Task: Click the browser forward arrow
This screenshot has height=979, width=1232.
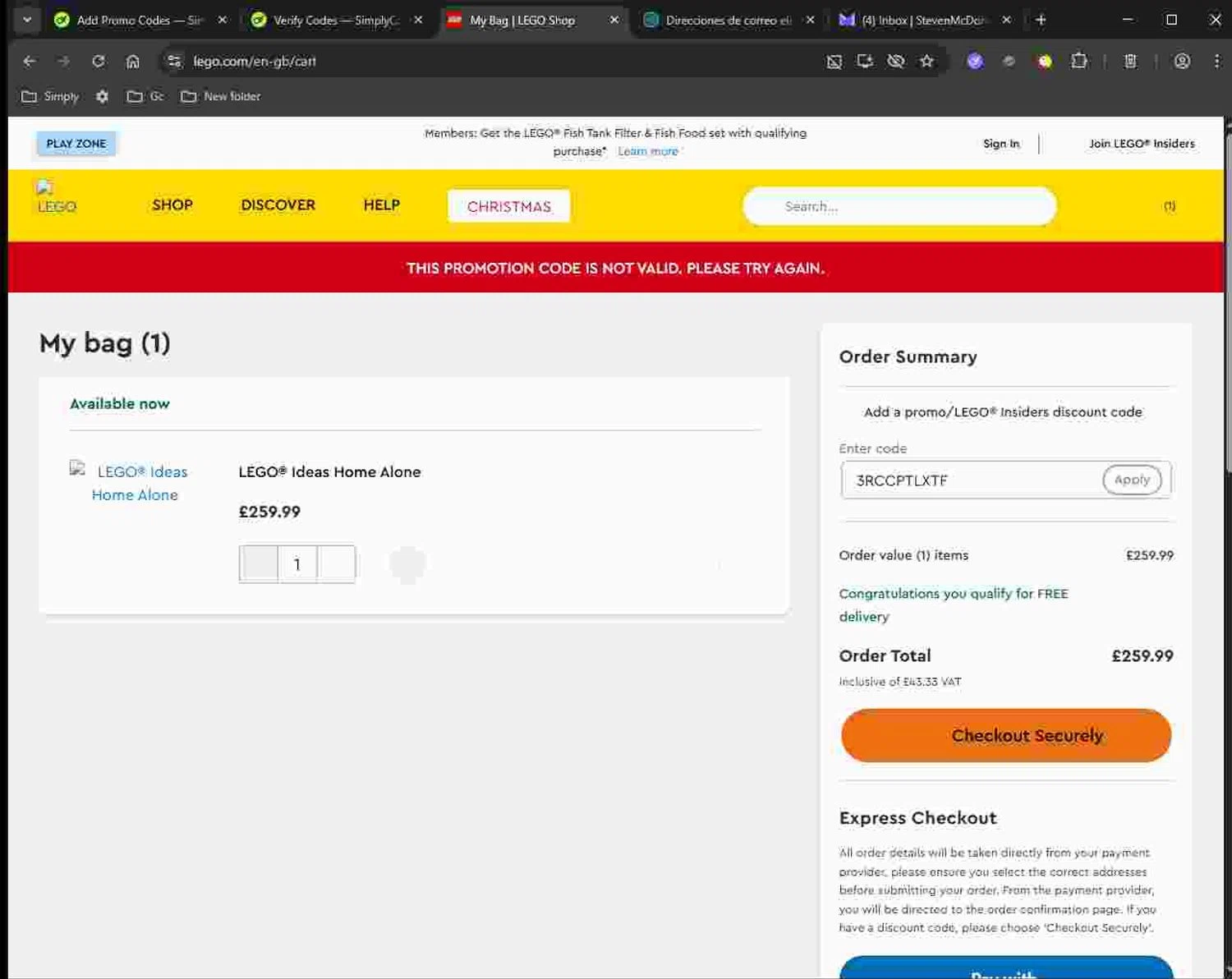Action: click(x=64, y=61)
